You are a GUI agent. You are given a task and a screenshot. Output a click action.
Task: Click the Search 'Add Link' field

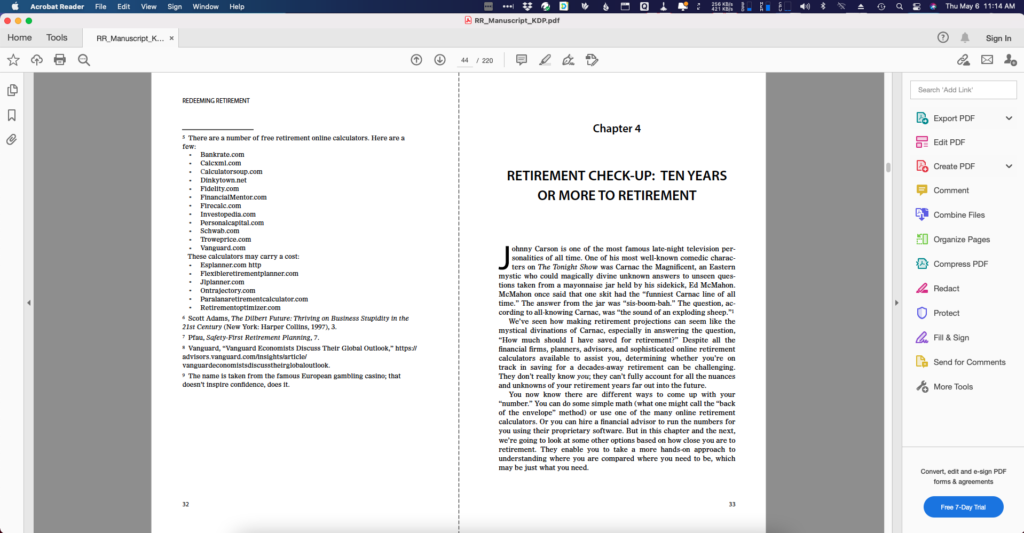[x=963, y=89]
